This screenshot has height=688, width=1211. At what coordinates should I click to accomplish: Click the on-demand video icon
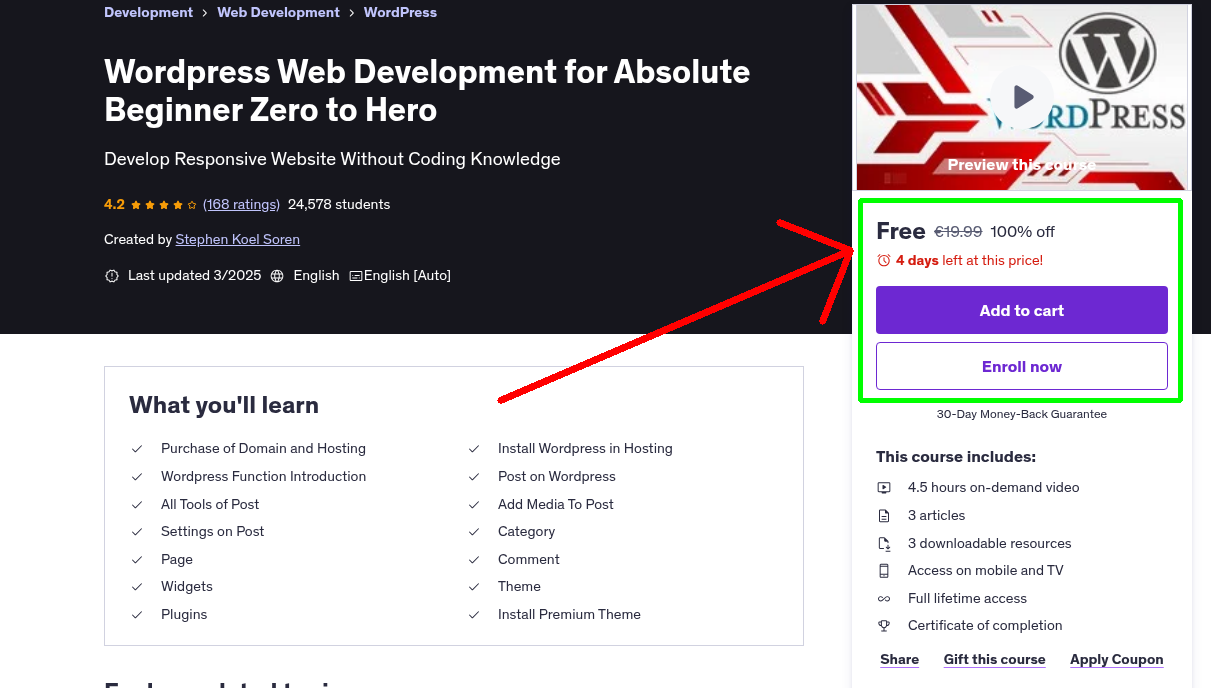click(884, 488)
